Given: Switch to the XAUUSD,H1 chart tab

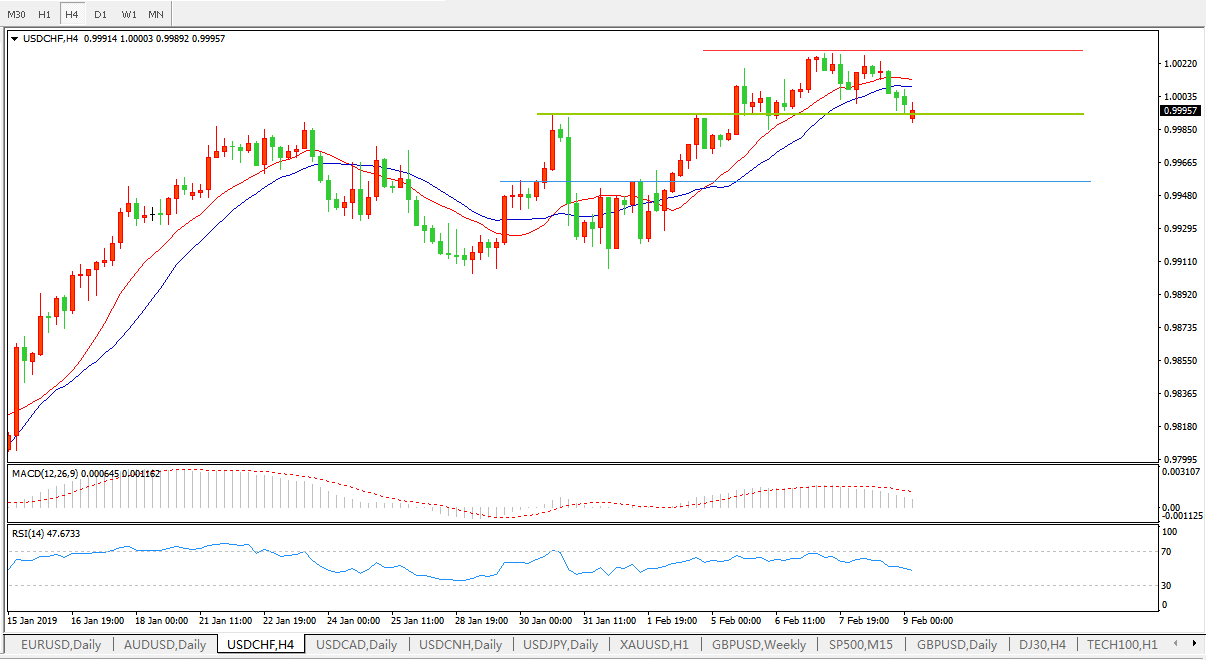Looking at the screenshot, I should pos(654,645).
